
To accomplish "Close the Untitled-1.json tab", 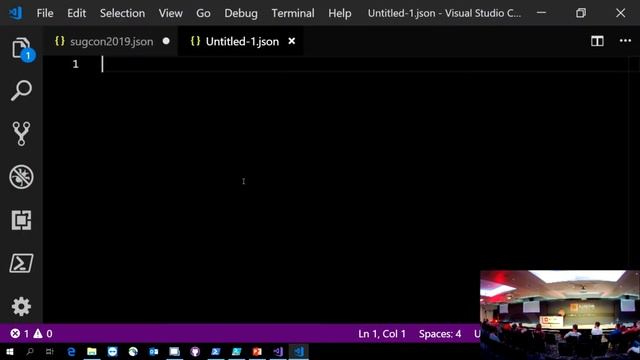I will pyautogui.click(x=291, y=41).
